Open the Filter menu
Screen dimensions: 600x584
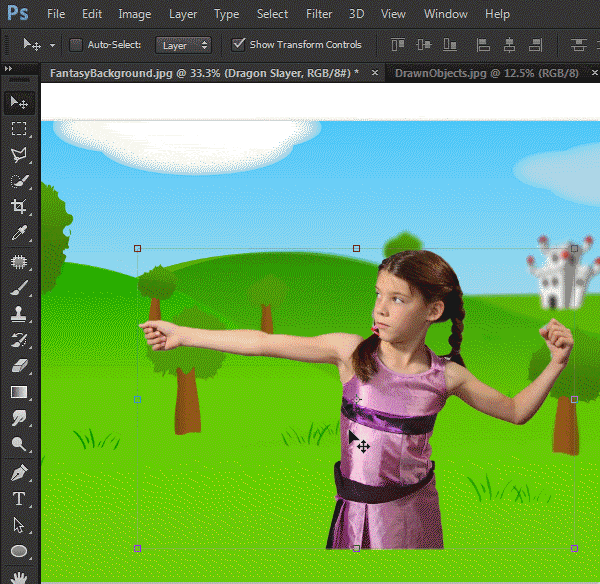319,14
